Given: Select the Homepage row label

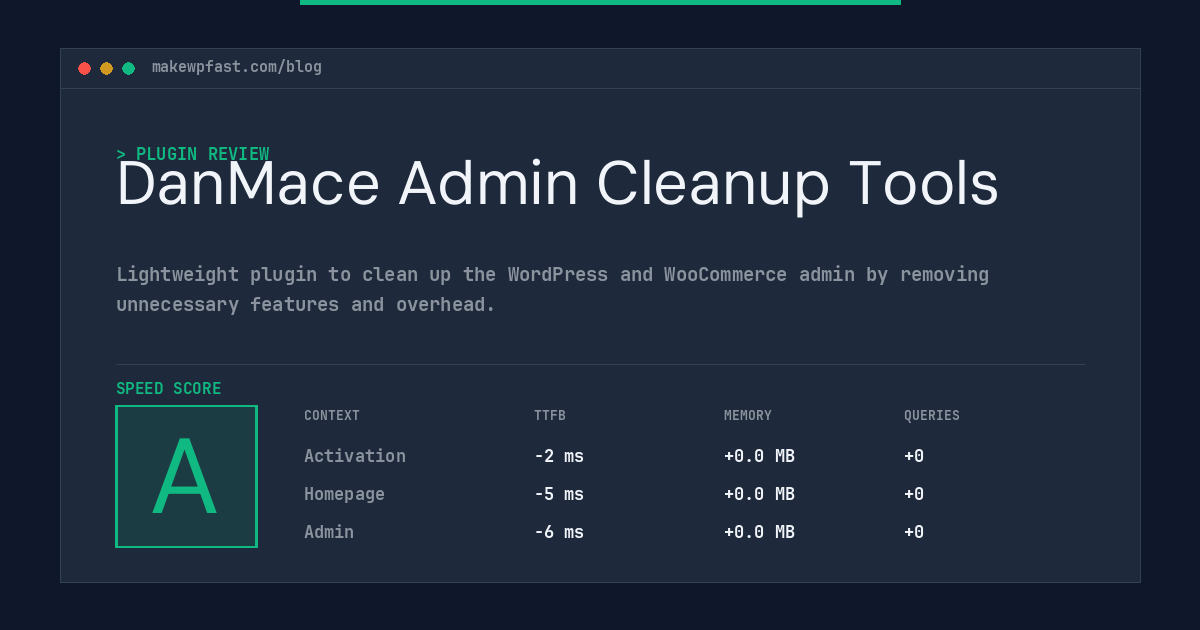Looking at the screenshot, I should pos(344,494).
